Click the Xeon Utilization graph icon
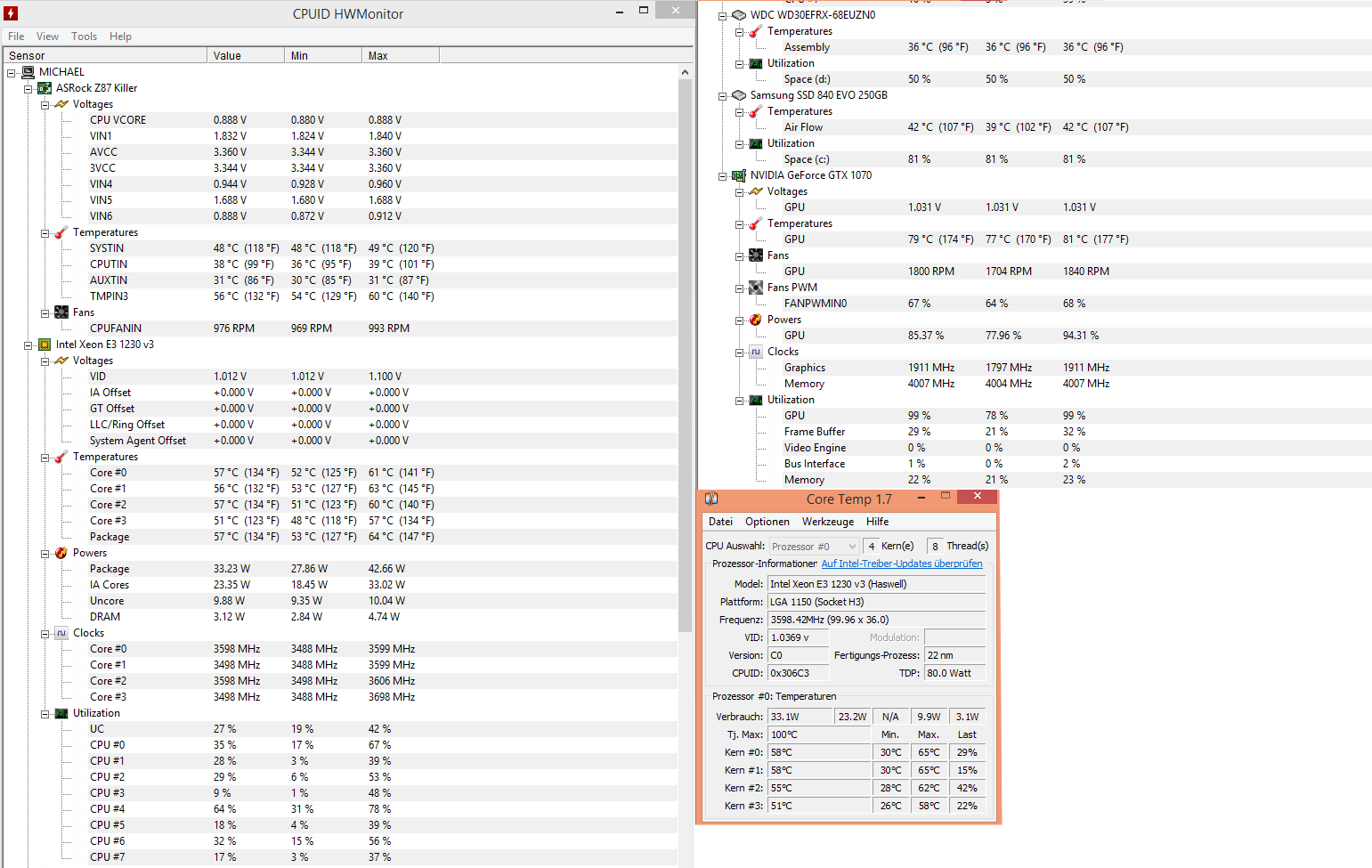This screenshot has width=1372, height=868. point(61,713)
